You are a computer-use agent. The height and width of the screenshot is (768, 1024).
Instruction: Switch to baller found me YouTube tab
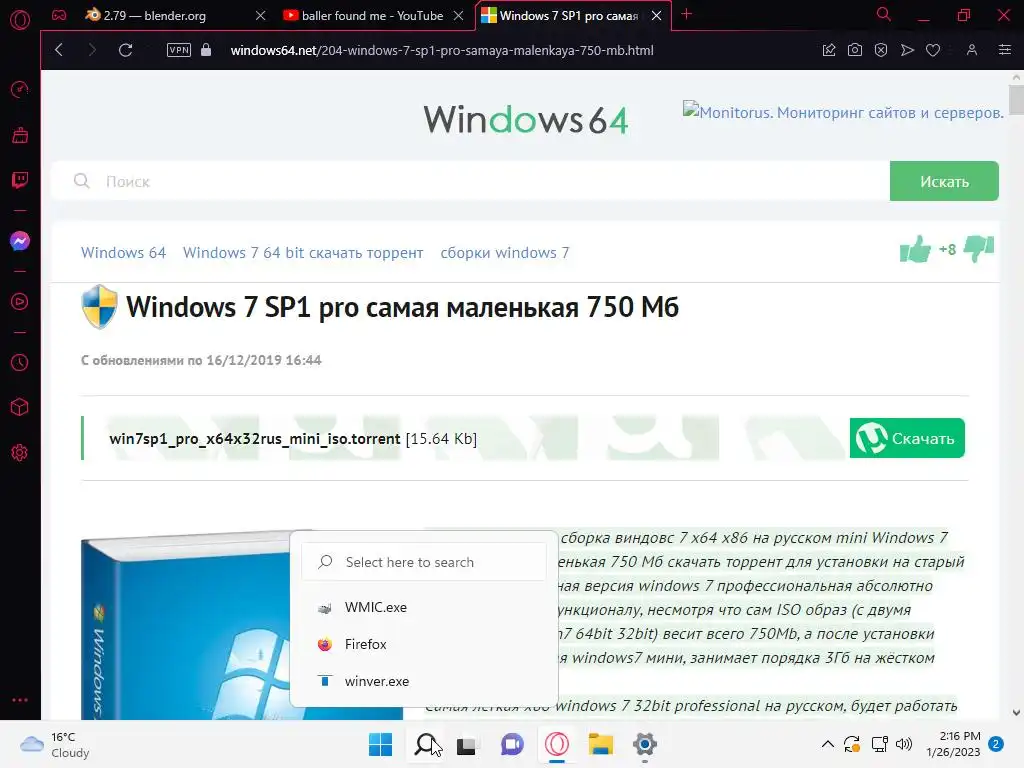coord(374,16)
